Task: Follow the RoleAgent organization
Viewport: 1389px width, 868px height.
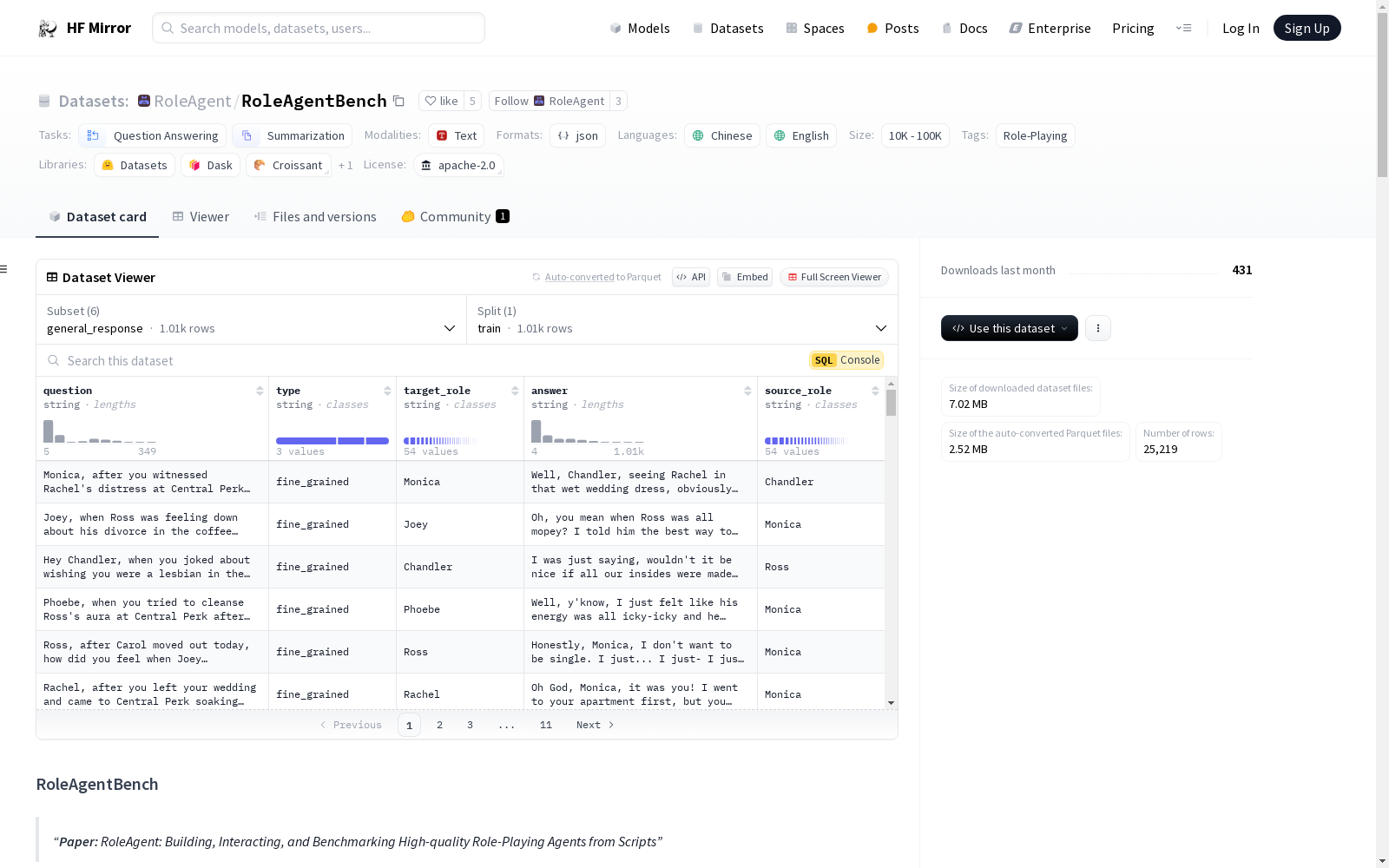Action: (x=549, y=101)
